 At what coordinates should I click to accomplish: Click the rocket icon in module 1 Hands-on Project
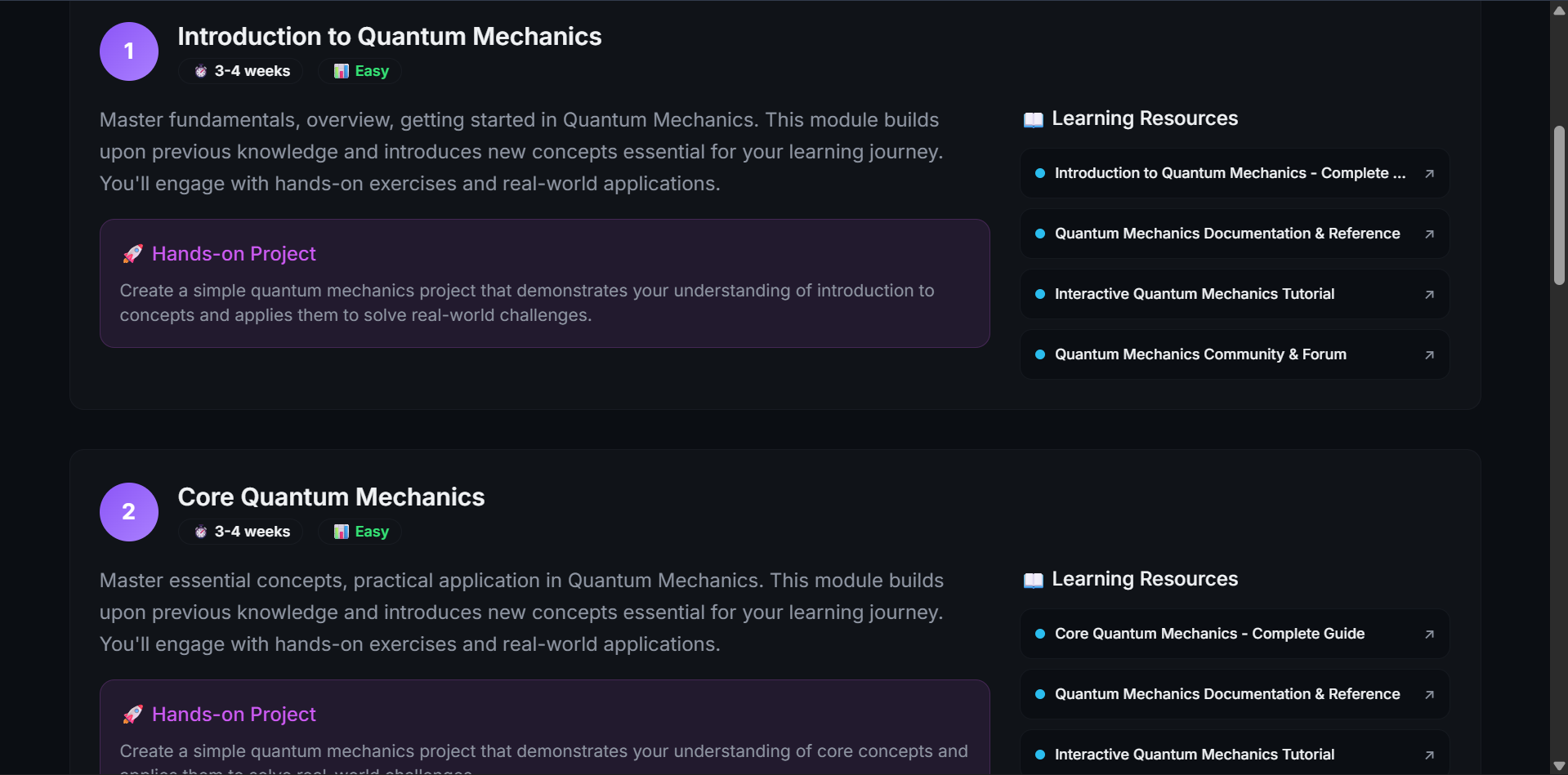click(132, 254)
